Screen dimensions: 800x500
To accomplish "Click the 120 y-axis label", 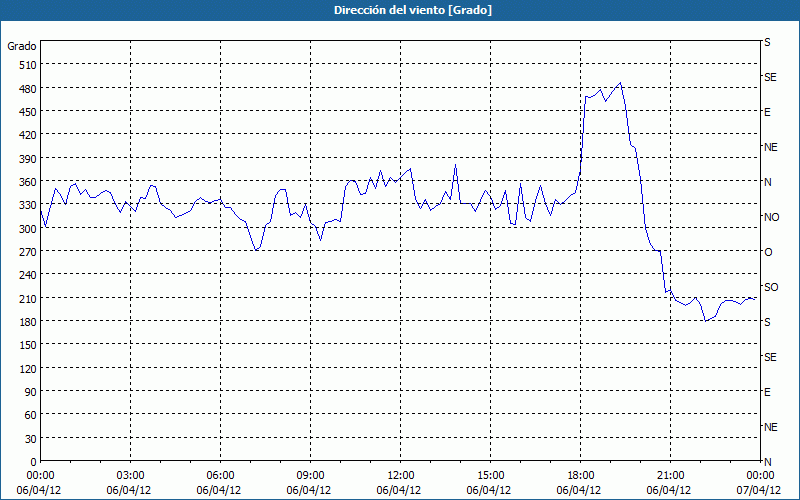I will coord(29,369).
